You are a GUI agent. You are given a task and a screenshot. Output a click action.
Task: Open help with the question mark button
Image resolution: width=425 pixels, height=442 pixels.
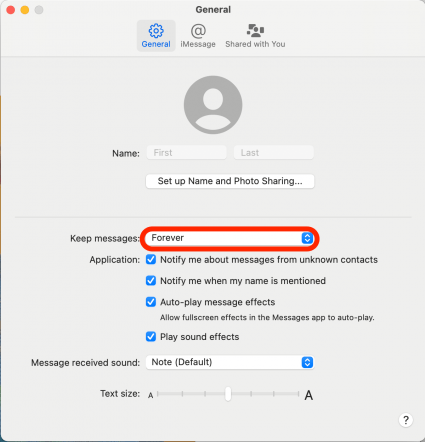click(x=406, y=420)
